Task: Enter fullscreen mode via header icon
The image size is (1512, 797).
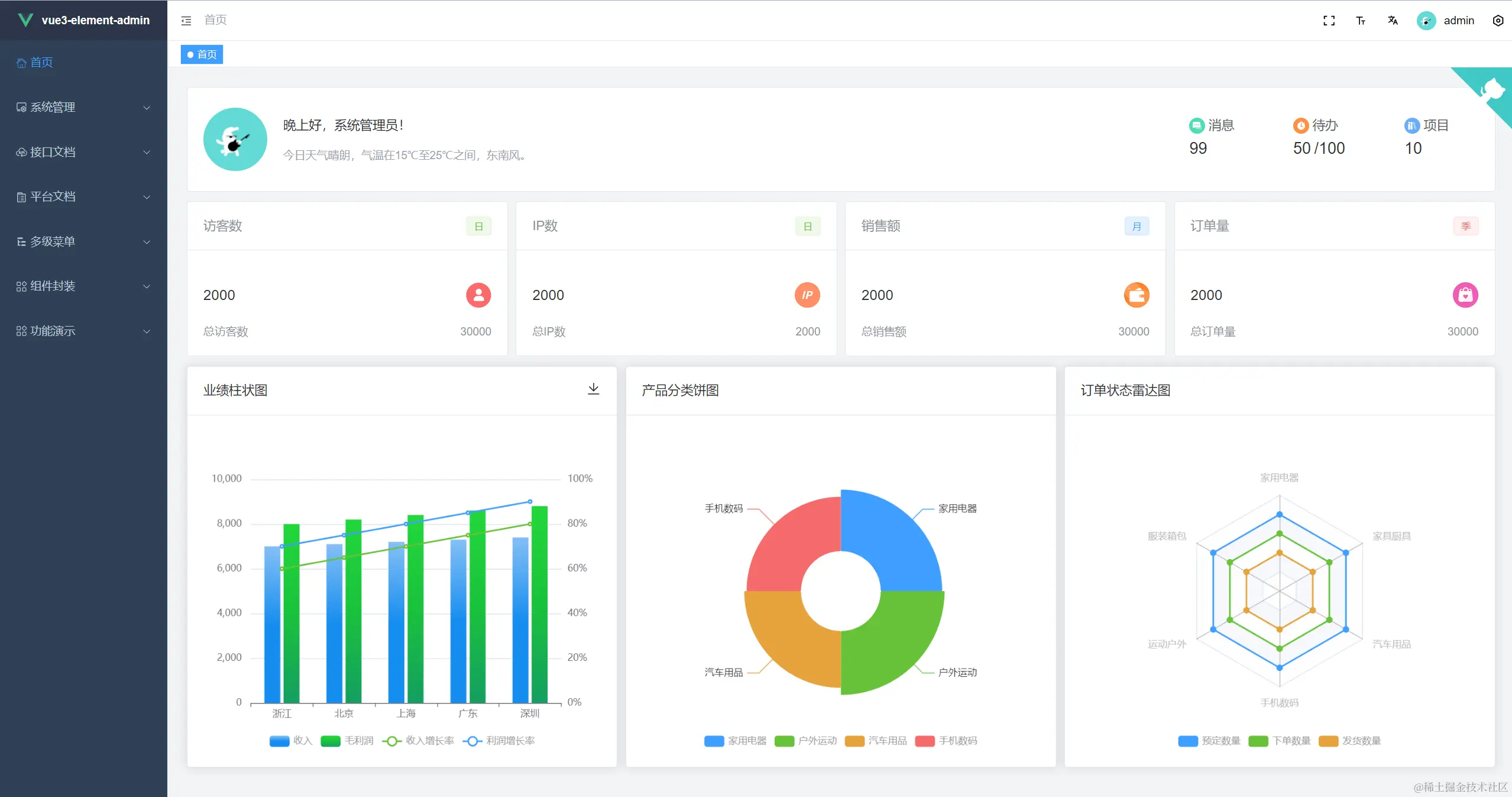Action: 1329,21
